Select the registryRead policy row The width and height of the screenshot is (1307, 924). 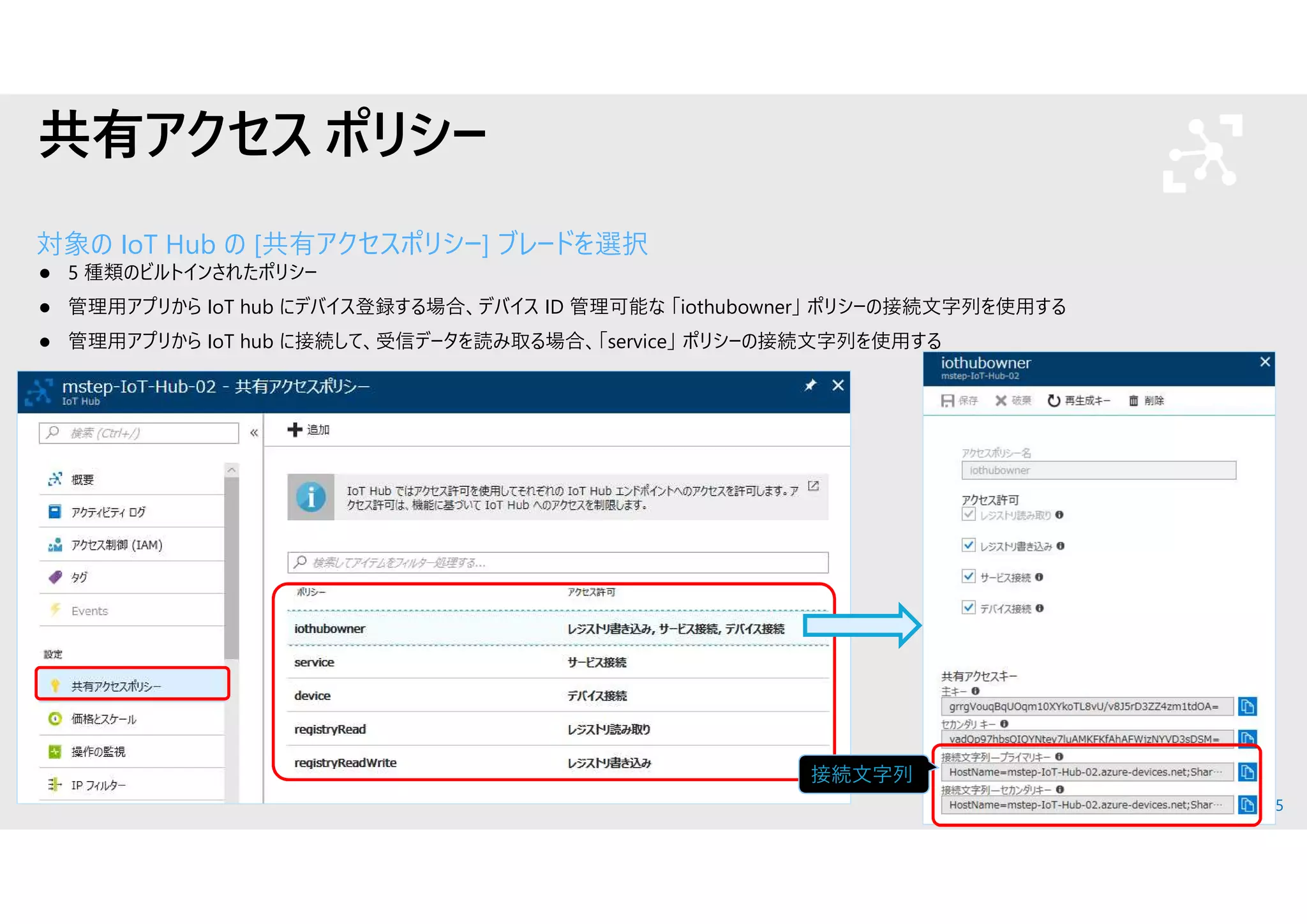(x=558, y=729)
